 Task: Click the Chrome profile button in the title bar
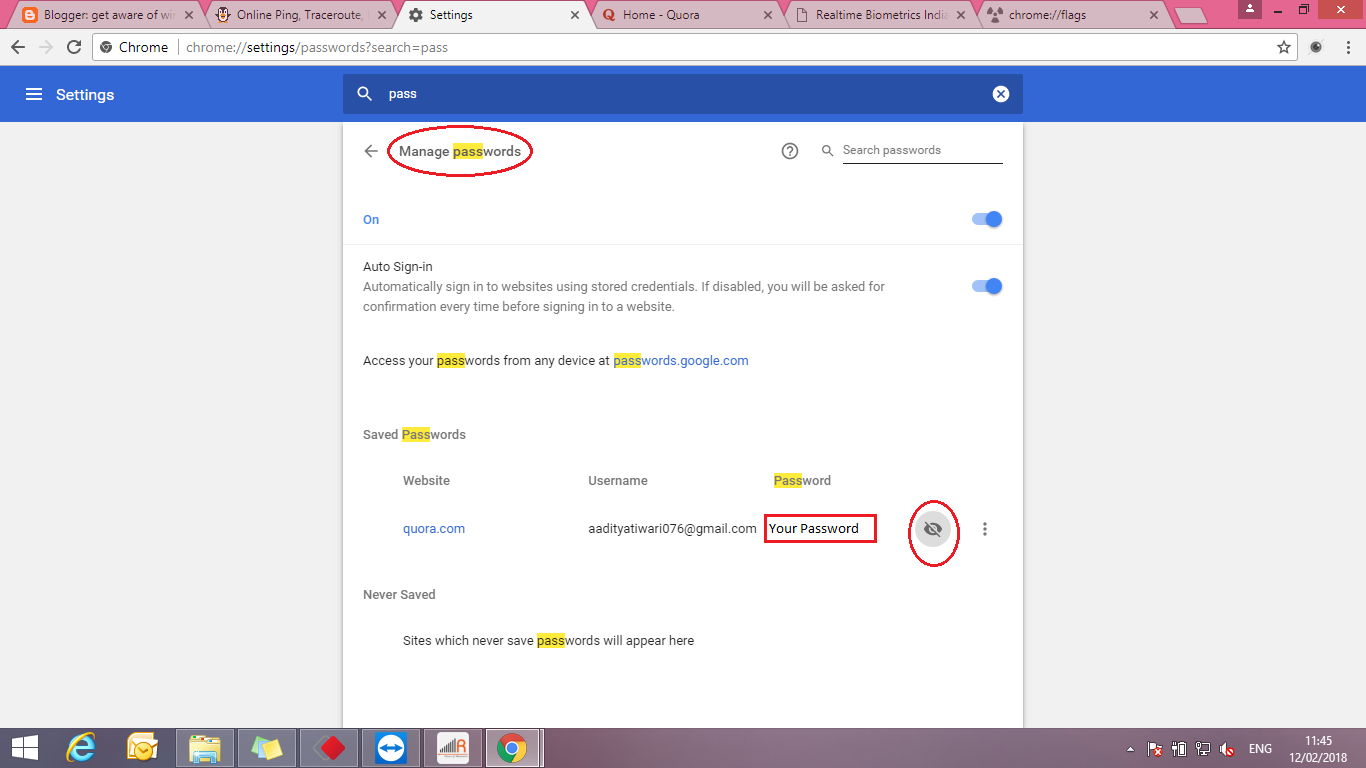1251,9
